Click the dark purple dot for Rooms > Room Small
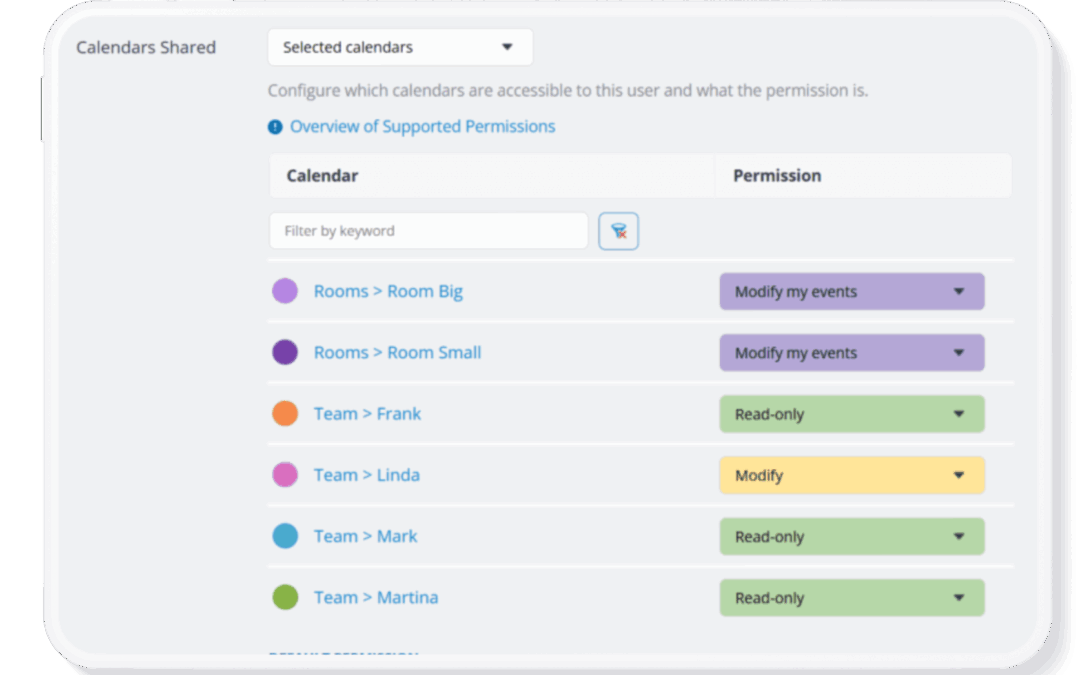The height and width of the screenshot is (675, 1080). pos(283,352)
